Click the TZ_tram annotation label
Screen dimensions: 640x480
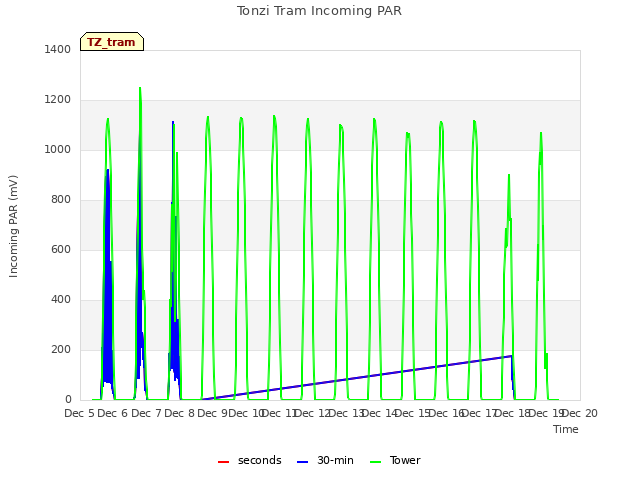click(x=112, y=42)
